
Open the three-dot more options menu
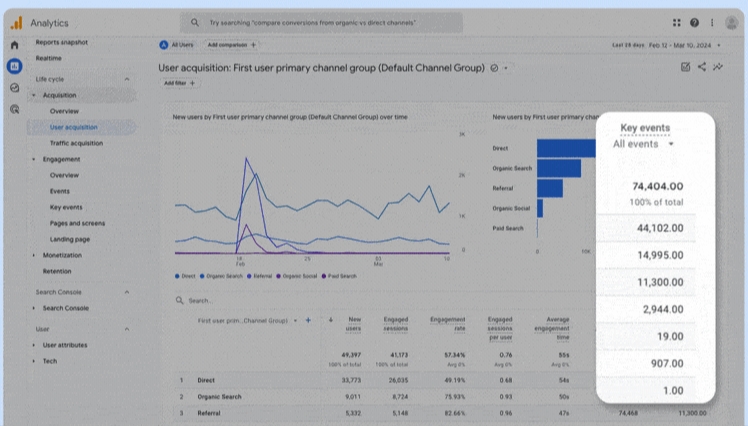coord(712,22)
